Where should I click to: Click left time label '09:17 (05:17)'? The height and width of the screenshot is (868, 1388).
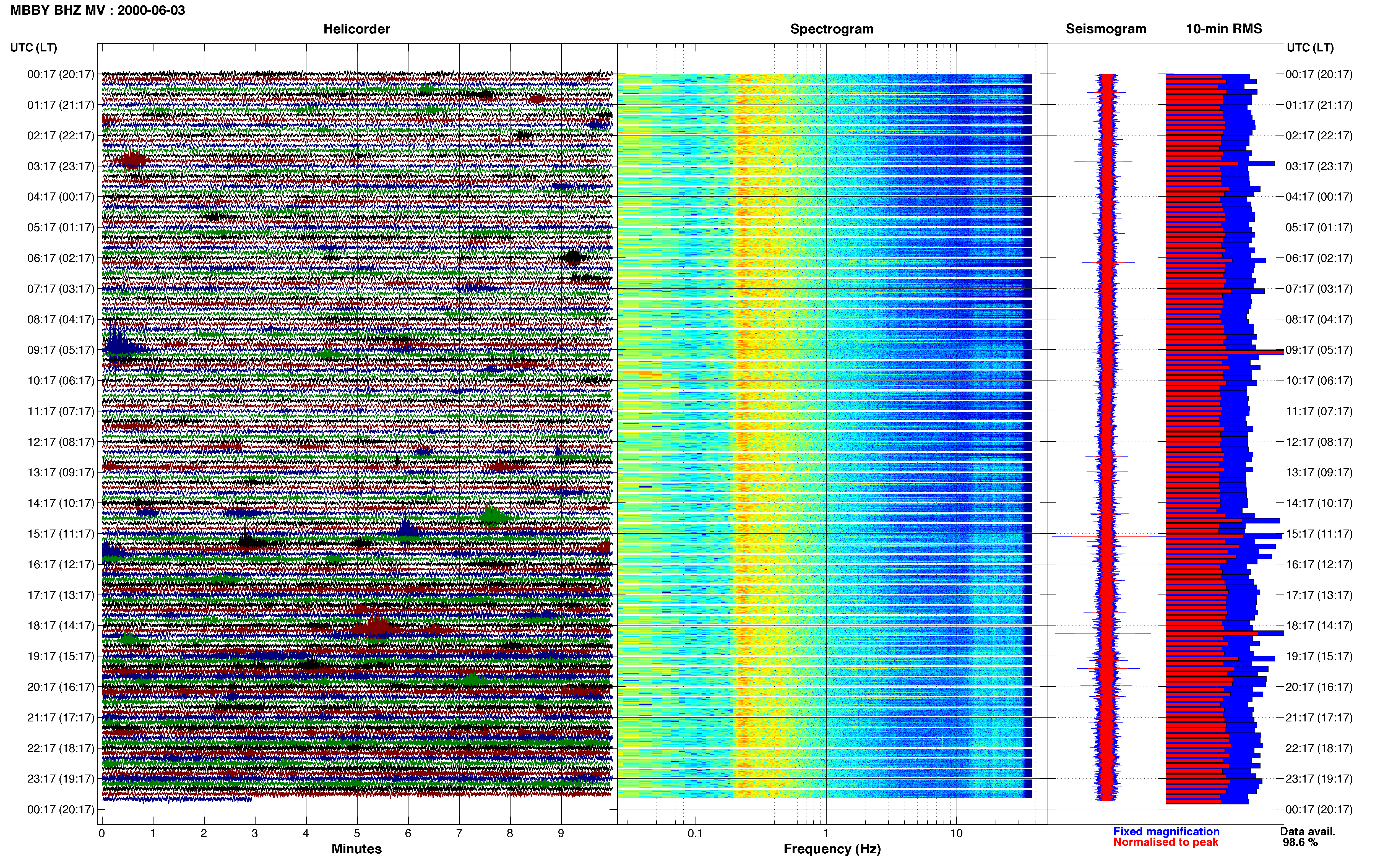pyautogui.click(x=61, y=350)
